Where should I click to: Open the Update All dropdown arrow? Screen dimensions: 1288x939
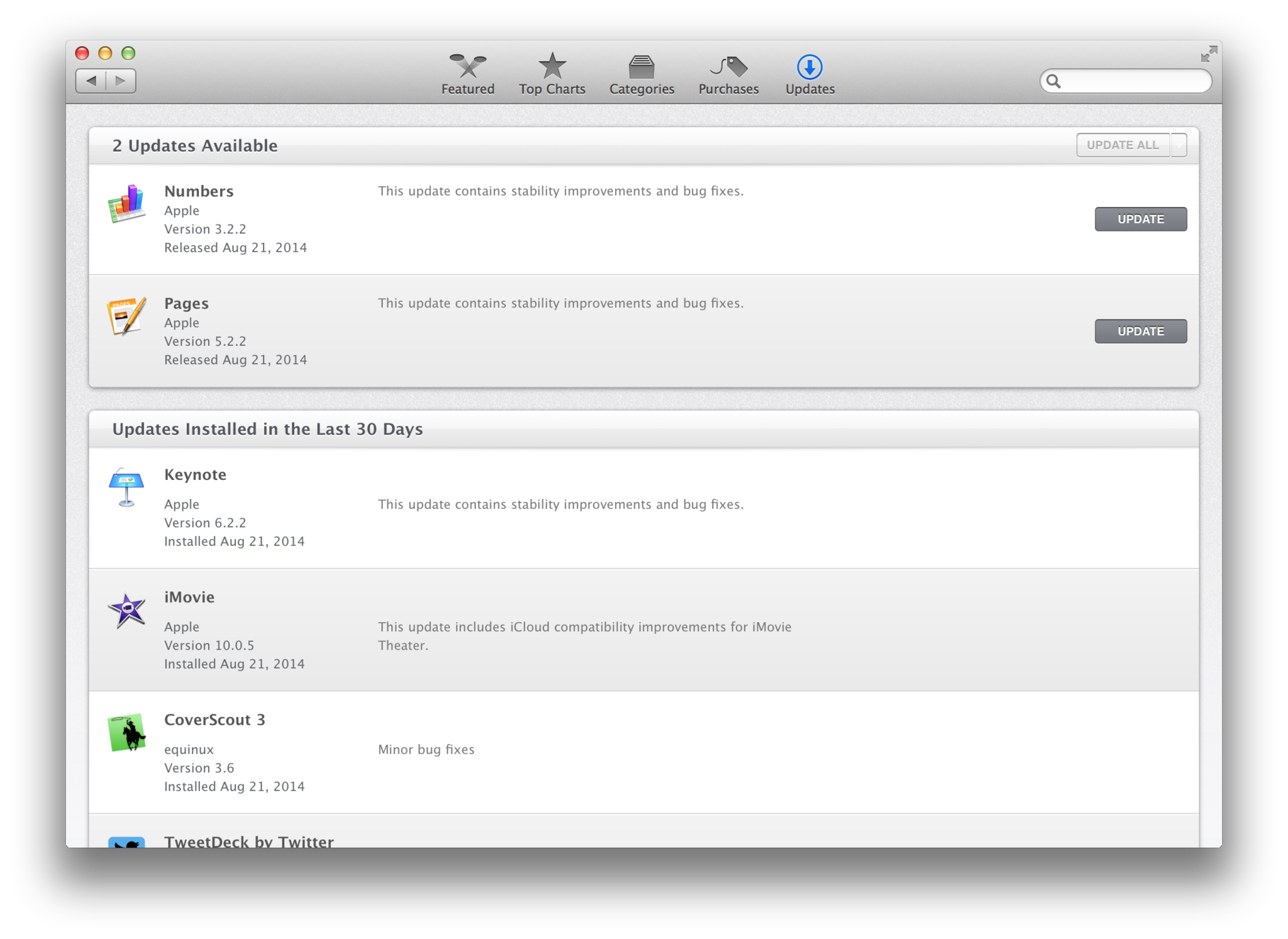1179,145
